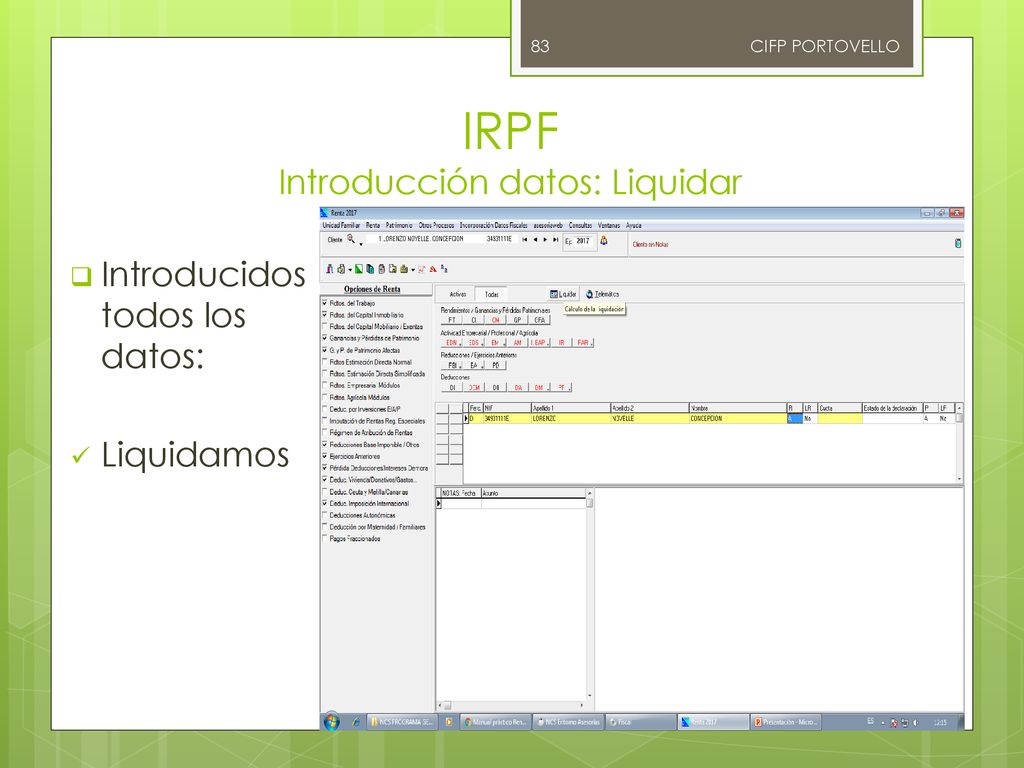
Task: Open Consultas menu
Action: pyautogui.click(x=580, y=225)
